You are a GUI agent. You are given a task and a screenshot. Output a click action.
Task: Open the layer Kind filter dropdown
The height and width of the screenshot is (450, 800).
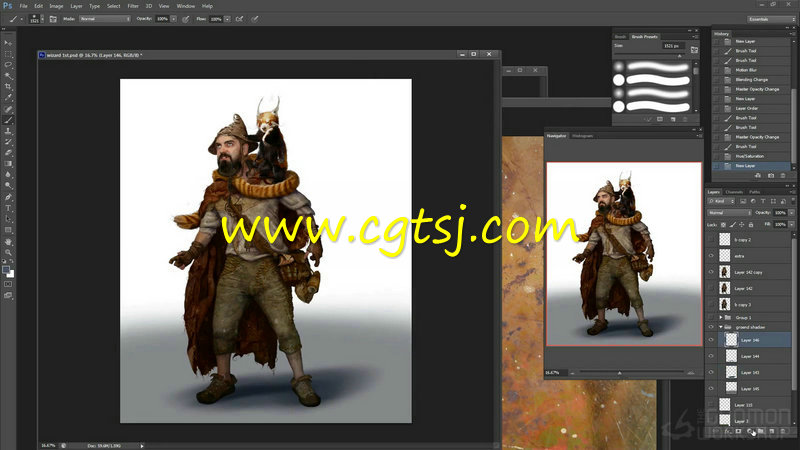tap(721, 201)
